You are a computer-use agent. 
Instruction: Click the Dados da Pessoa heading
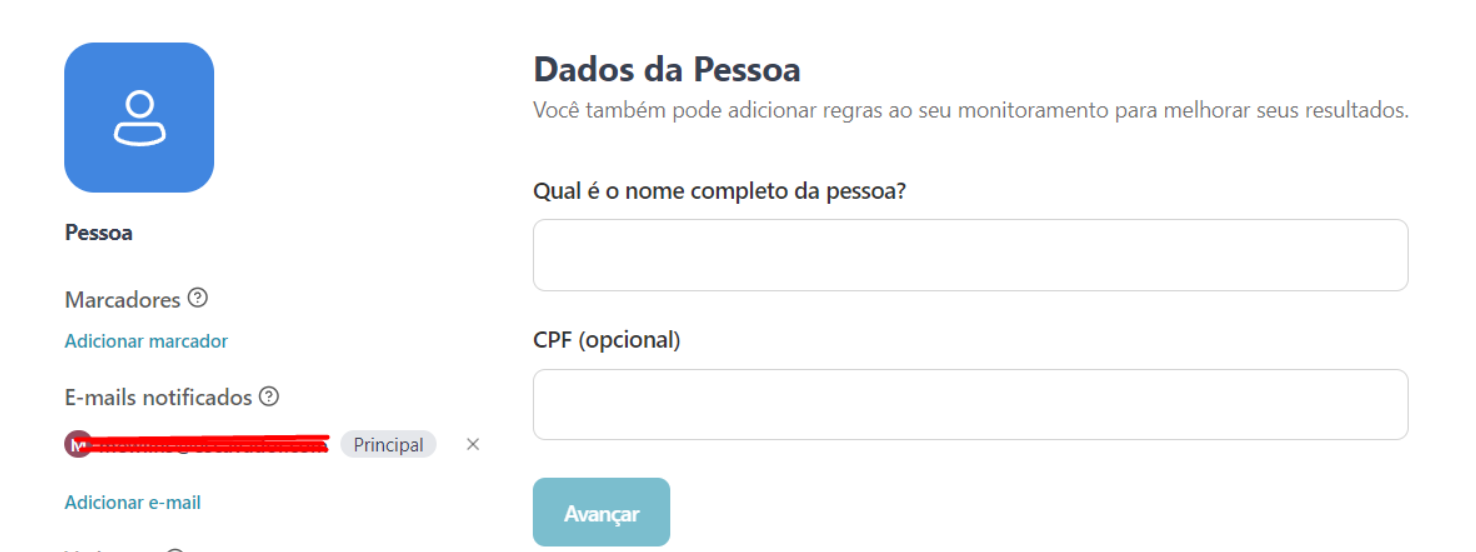coord(667,70)
